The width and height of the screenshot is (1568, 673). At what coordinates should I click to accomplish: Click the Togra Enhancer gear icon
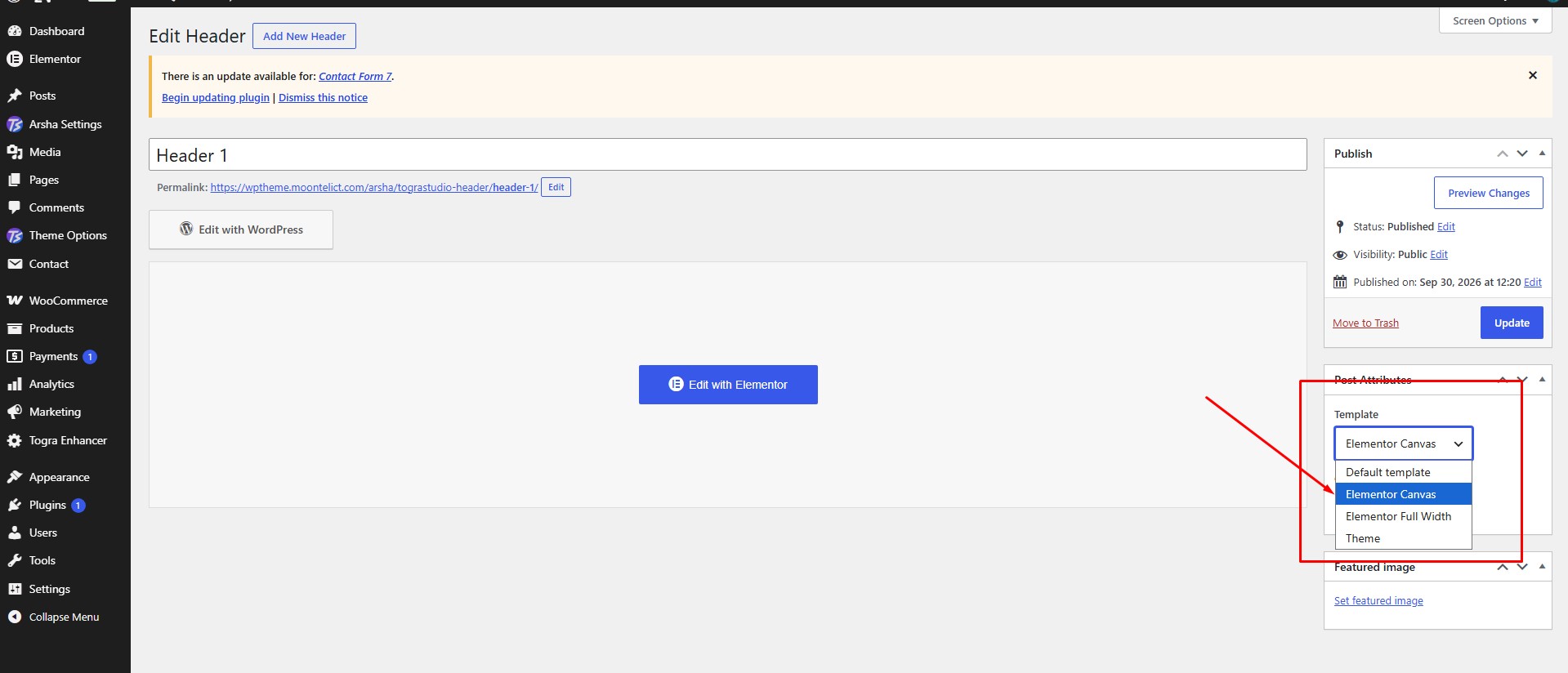coord(15,440)
